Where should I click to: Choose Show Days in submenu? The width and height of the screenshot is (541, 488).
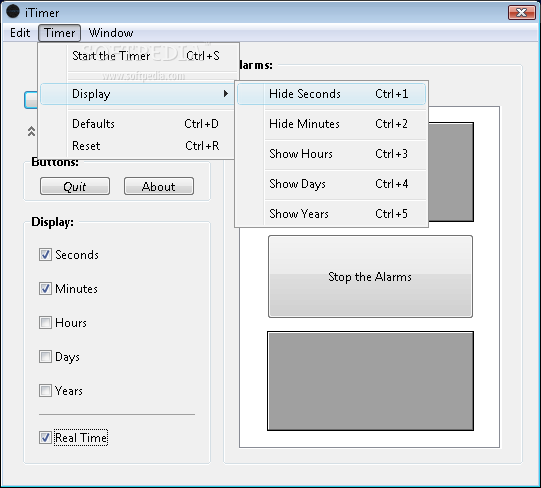(331, 184)
